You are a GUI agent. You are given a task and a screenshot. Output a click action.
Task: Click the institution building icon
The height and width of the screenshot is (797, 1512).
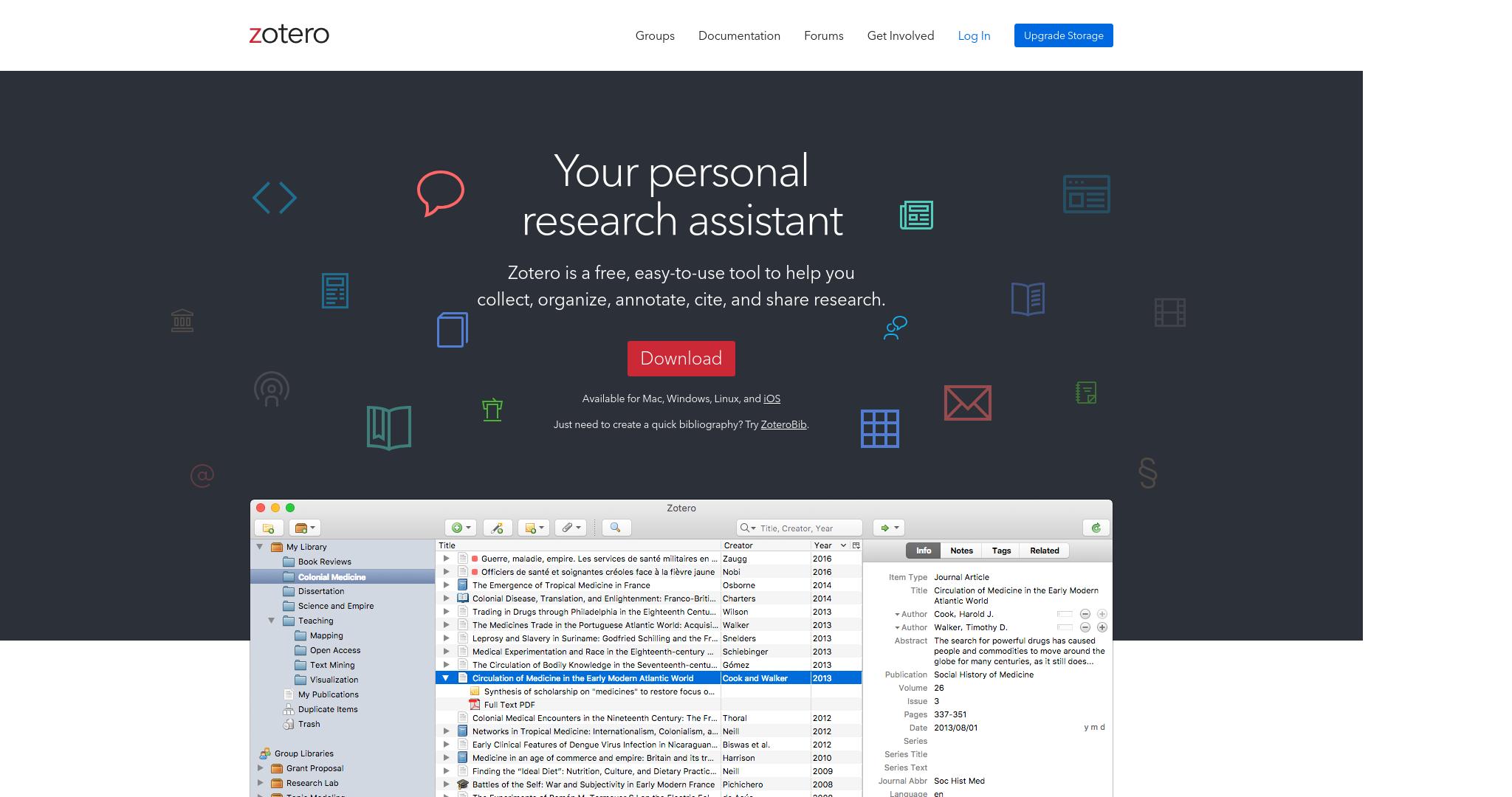pyautogui.click(x=182, y=320)
